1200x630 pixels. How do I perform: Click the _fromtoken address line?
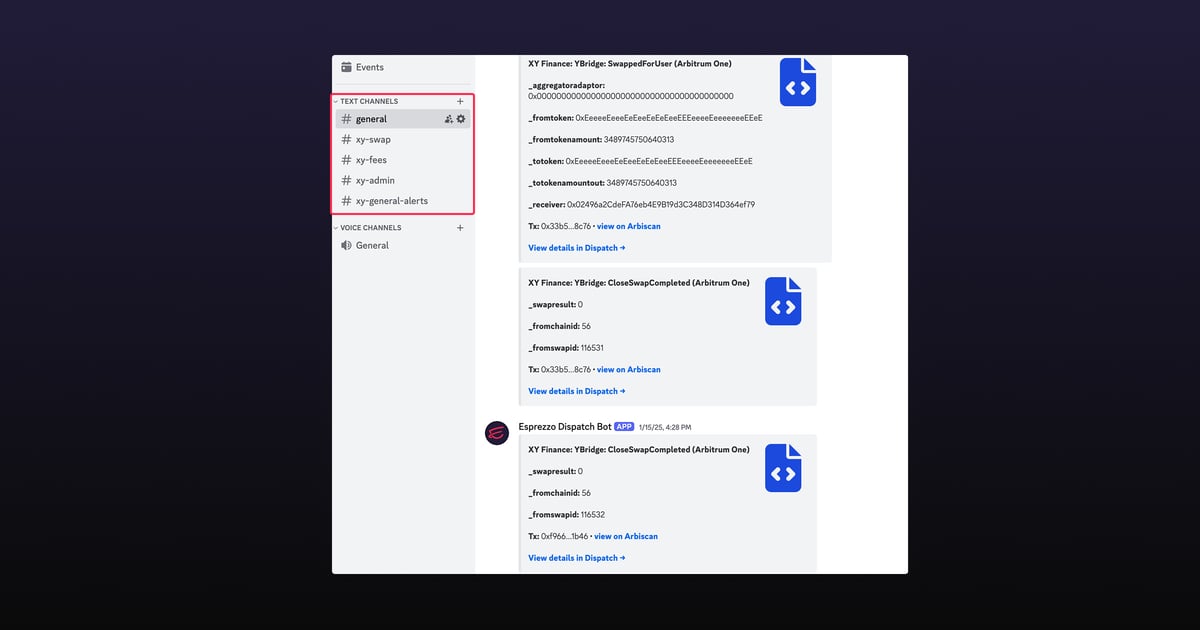pyautogui.click(x=645, y=118)
